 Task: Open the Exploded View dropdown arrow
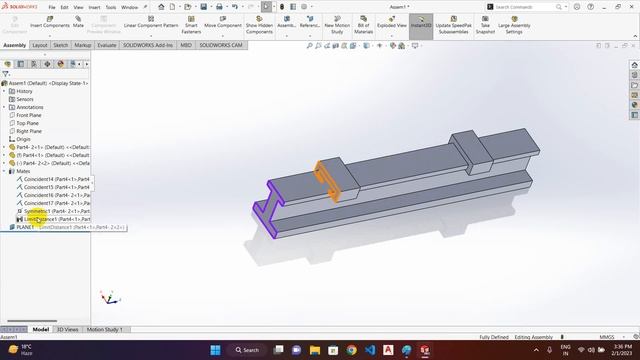[392, 36]
